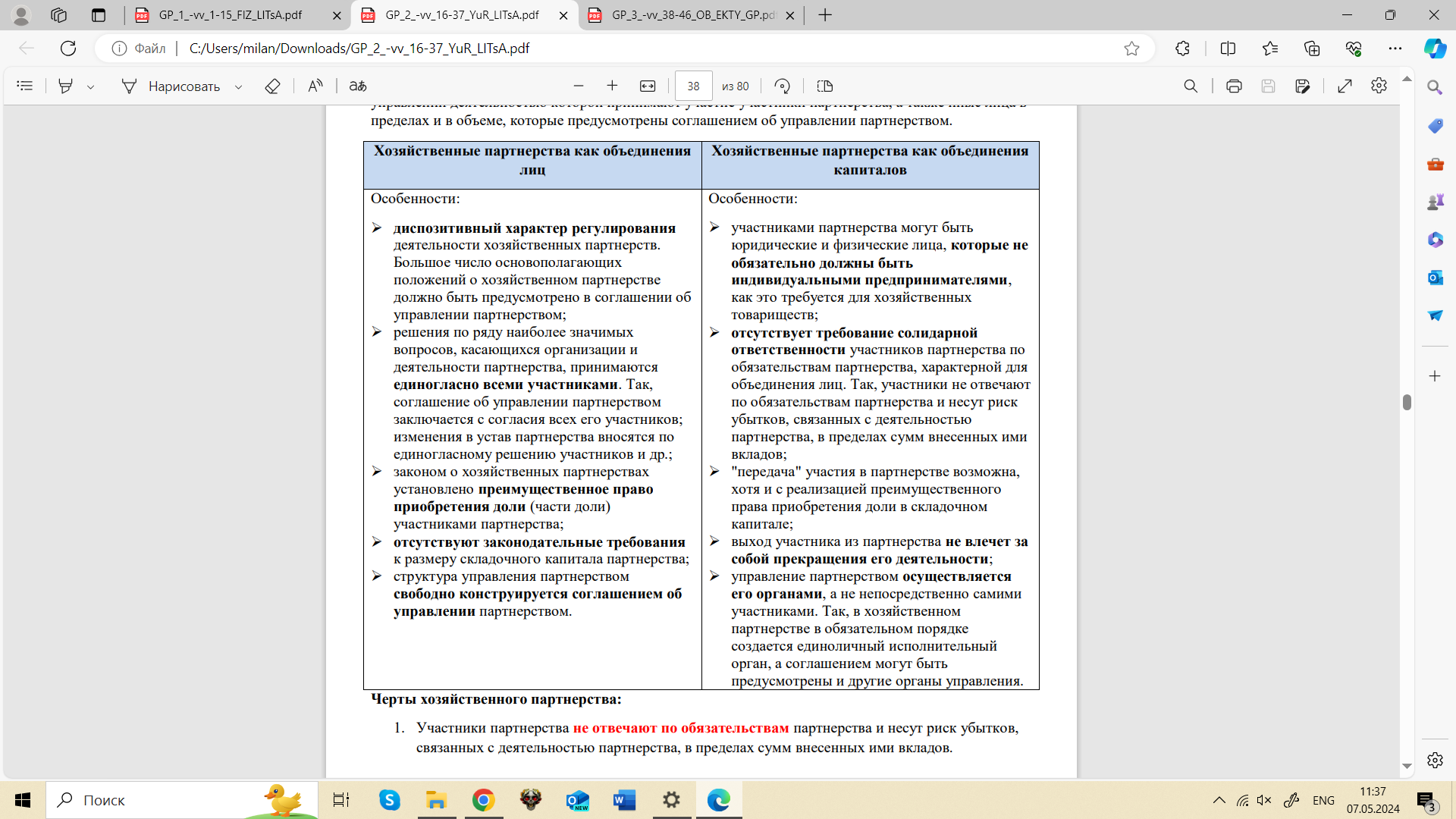1456x819 pixels.
Task: Click the address bar file path
Action: click(359, 49)
